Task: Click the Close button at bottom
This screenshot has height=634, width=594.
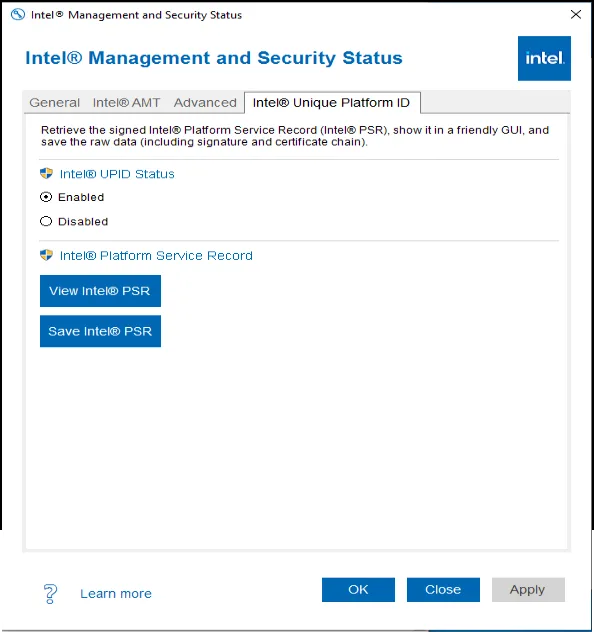Action: [443, 590]
